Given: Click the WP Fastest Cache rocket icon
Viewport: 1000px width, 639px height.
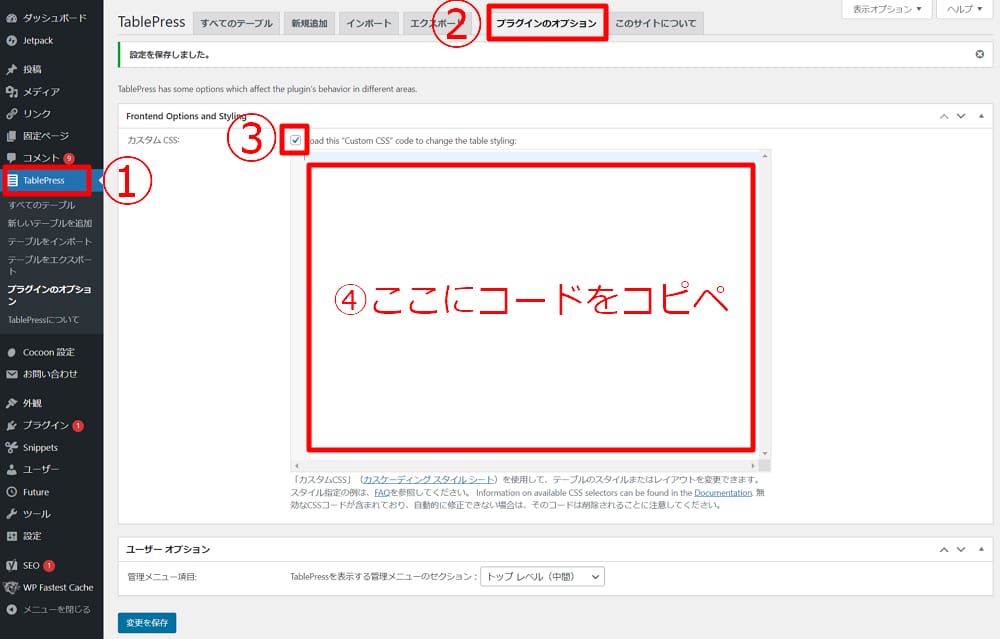Looking at the screenshot, I should [12, 588].
